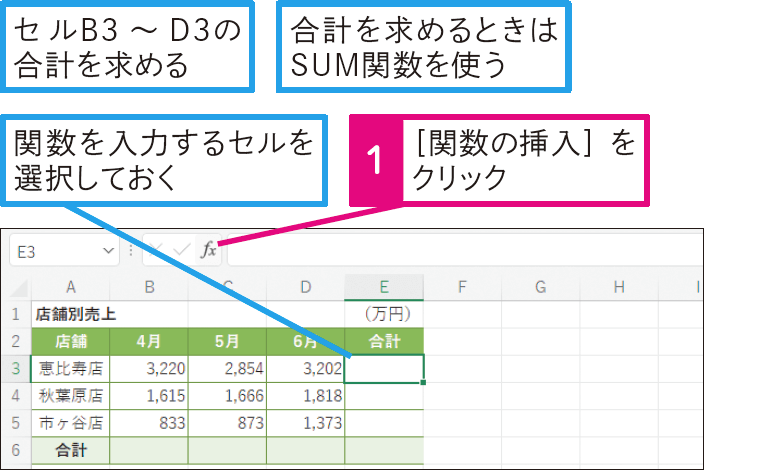Click the 秋葉原店 cell
The height and width of the screenshot is (470, 783).
pos(70,396)
